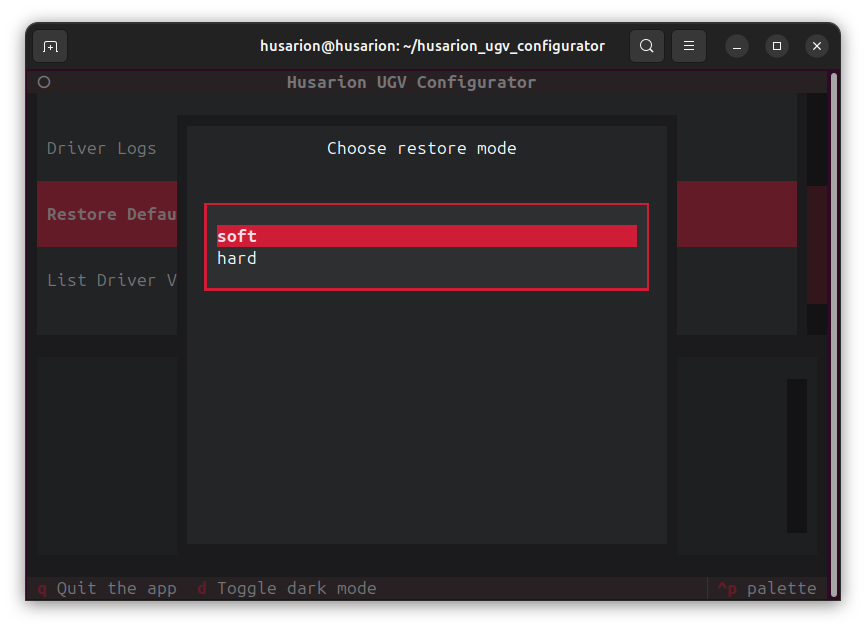
Task: Click the Husarion UGV Configurator header title
Action: point(411,82)
